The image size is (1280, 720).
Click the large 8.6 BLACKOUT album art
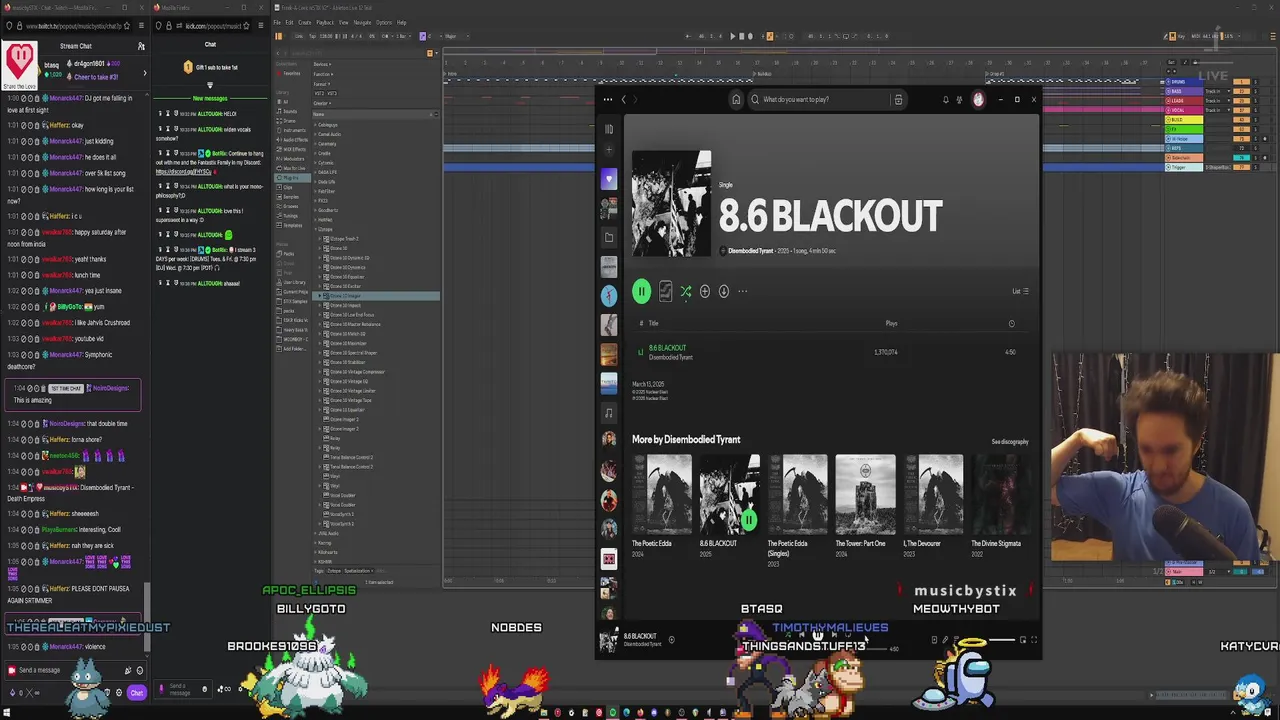point(672,203)
